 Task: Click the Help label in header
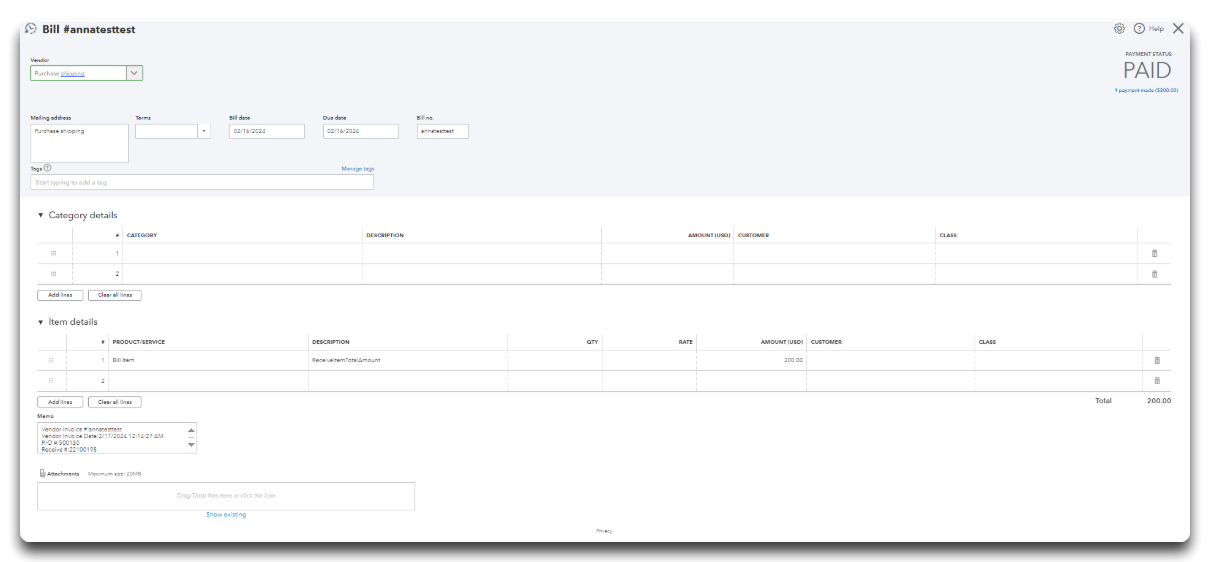tap(1156, 29)
